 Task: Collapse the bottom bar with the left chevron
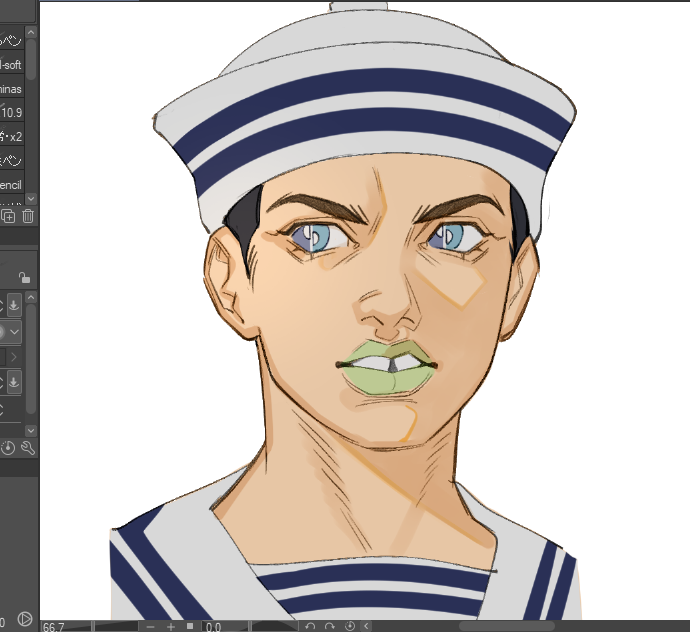click(366, 626)
